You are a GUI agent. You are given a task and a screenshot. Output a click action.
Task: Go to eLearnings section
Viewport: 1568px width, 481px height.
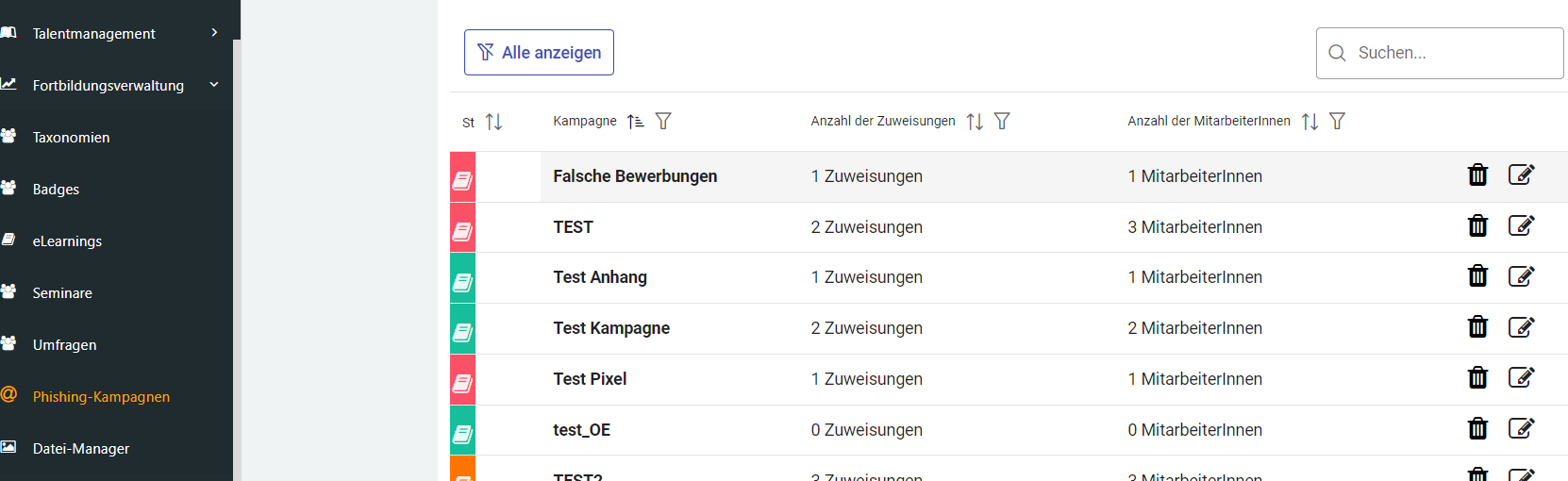coord(67,241)
